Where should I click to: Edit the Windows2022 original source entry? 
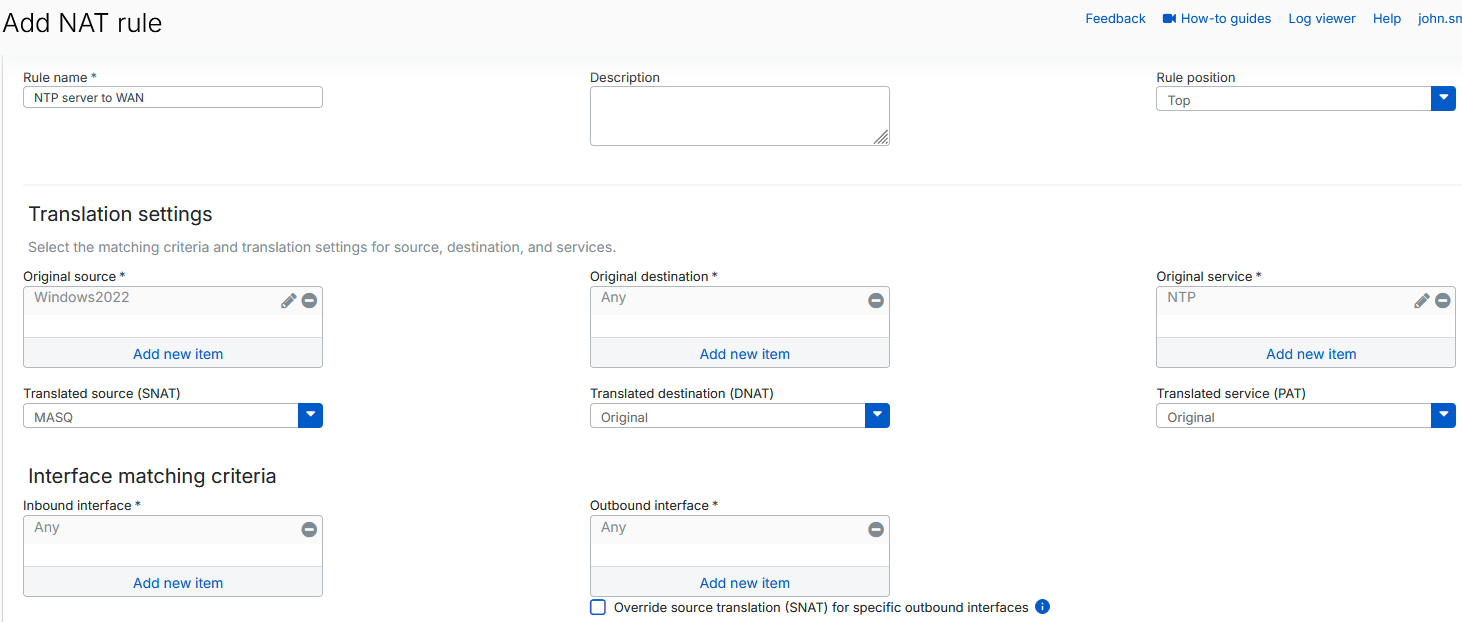[288, 300]
